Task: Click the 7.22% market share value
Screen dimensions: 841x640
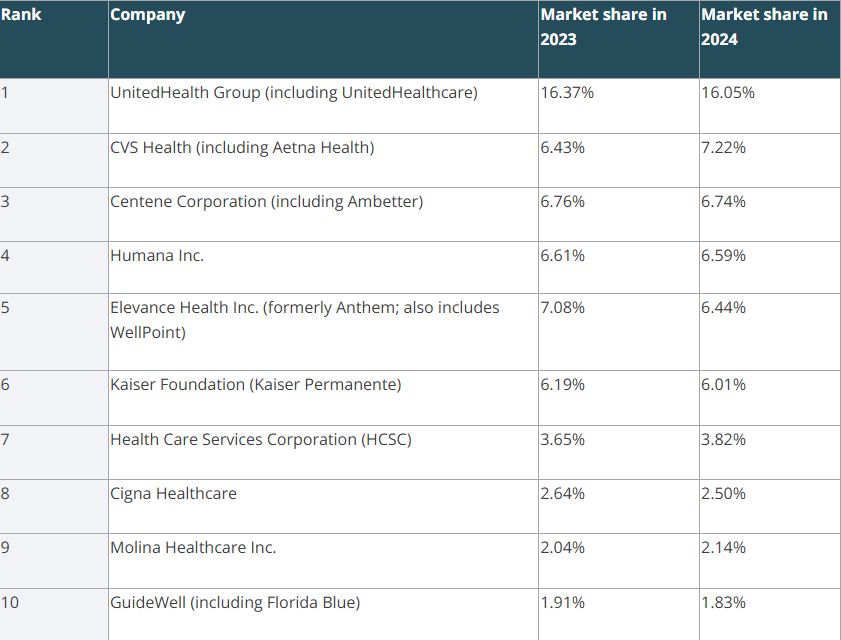Action: (724, 148)
